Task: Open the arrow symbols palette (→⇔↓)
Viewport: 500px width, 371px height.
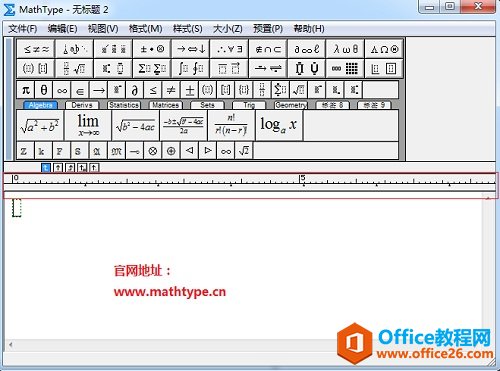Action: click(x=191, y=49)
